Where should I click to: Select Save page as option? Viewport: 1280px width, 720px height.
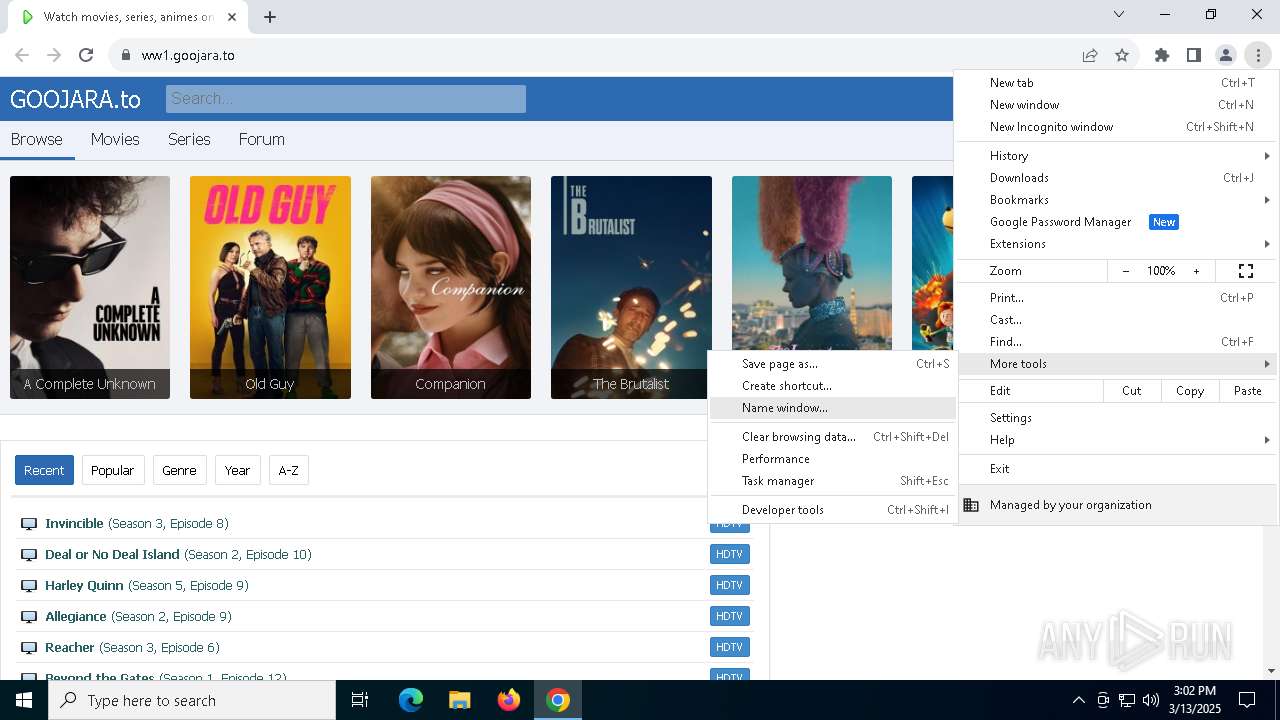(x=833, y=364)
